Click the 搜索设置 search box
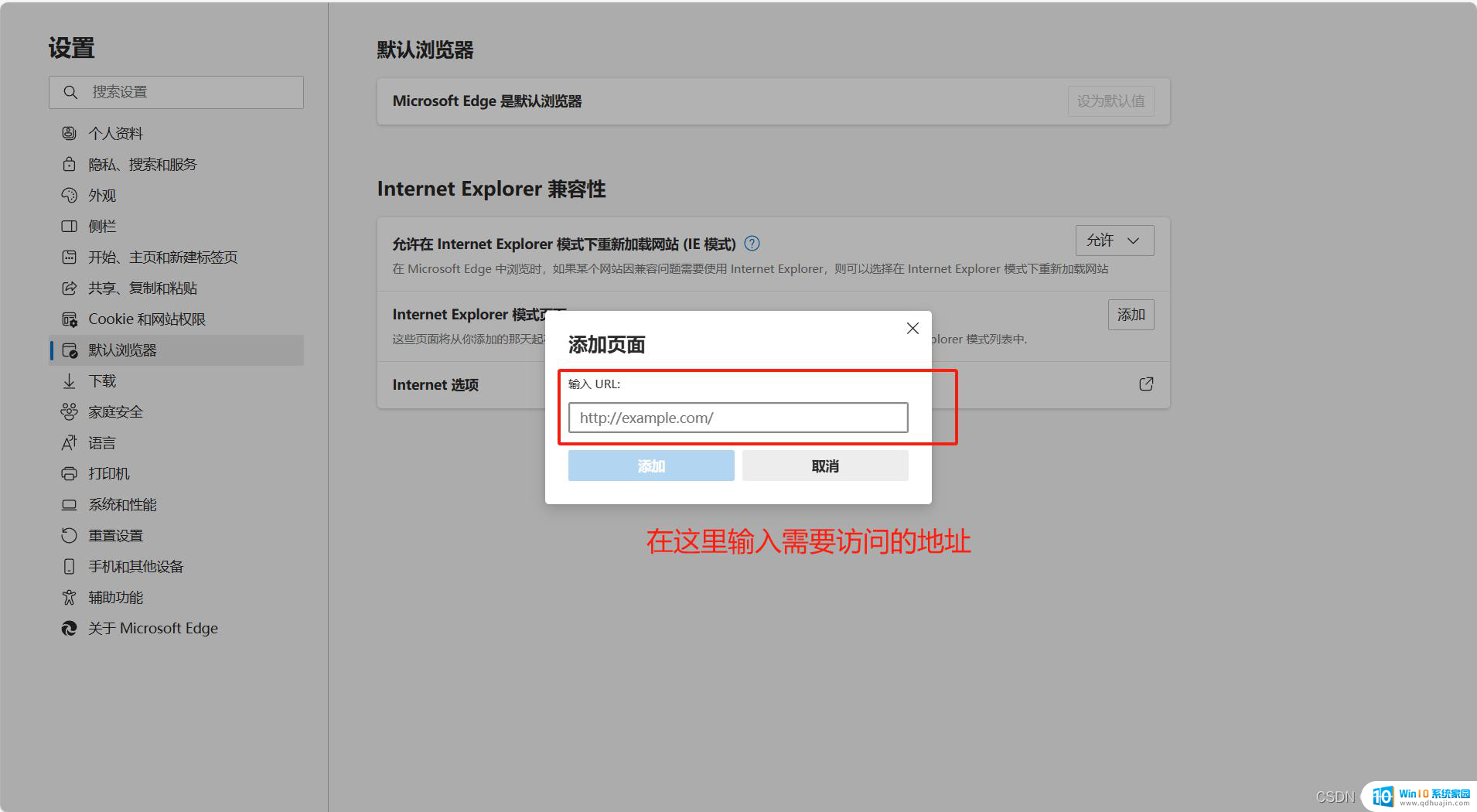1477x812 pixels. point(176,92)
